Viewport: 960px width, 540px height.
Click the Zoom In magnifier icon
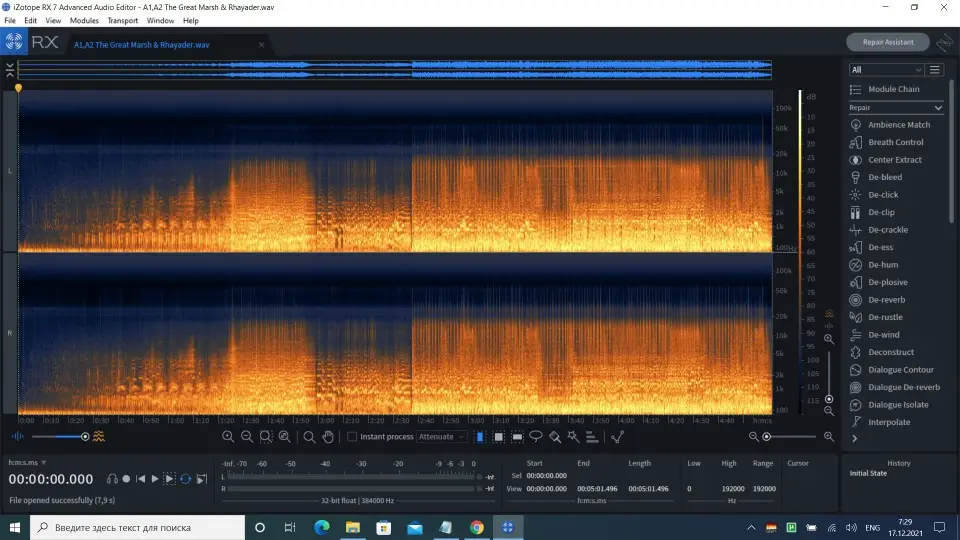tap(228, 437)
